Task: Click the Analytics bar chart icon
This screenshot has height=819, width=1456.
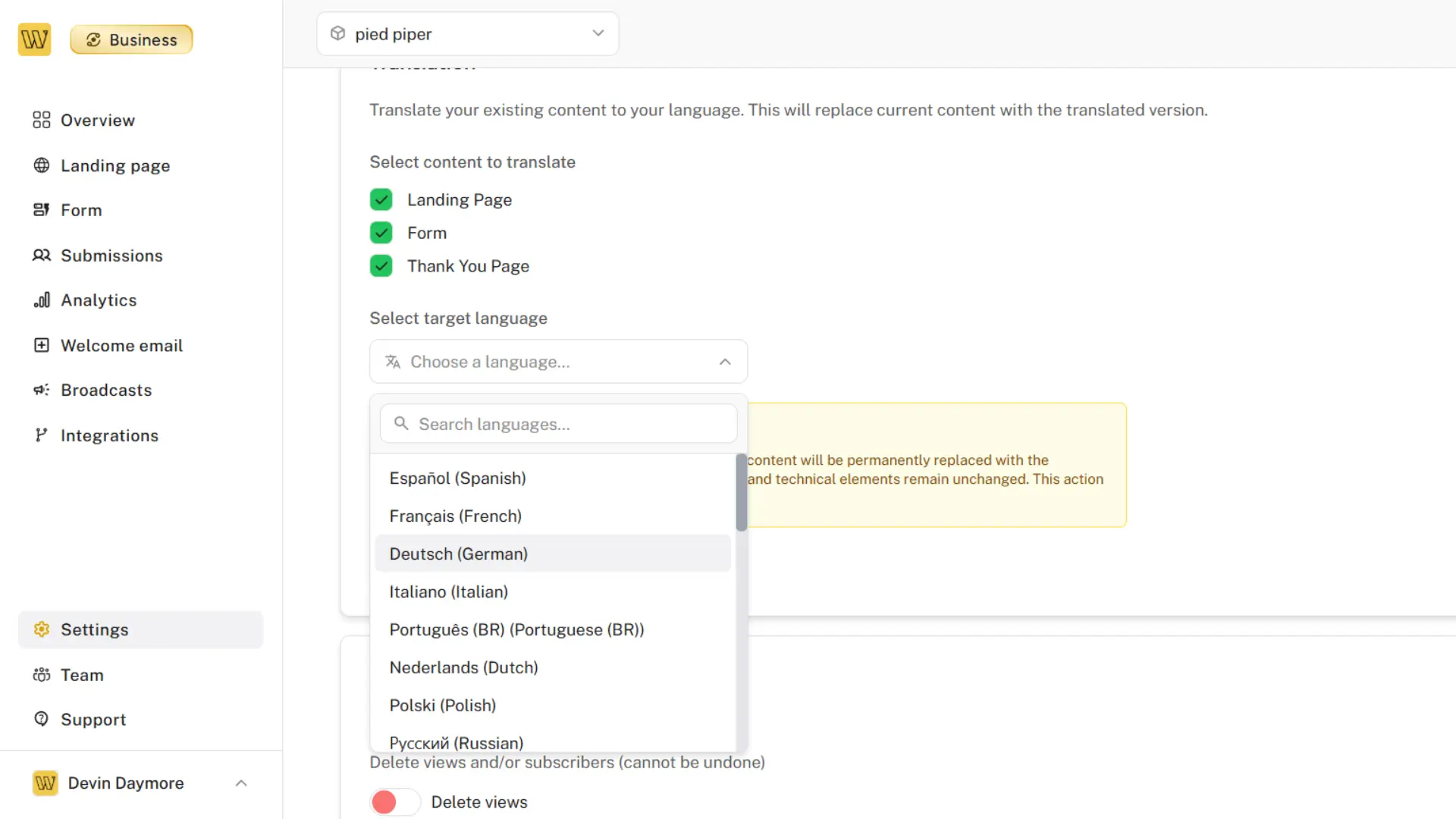Action: [41, 300]
